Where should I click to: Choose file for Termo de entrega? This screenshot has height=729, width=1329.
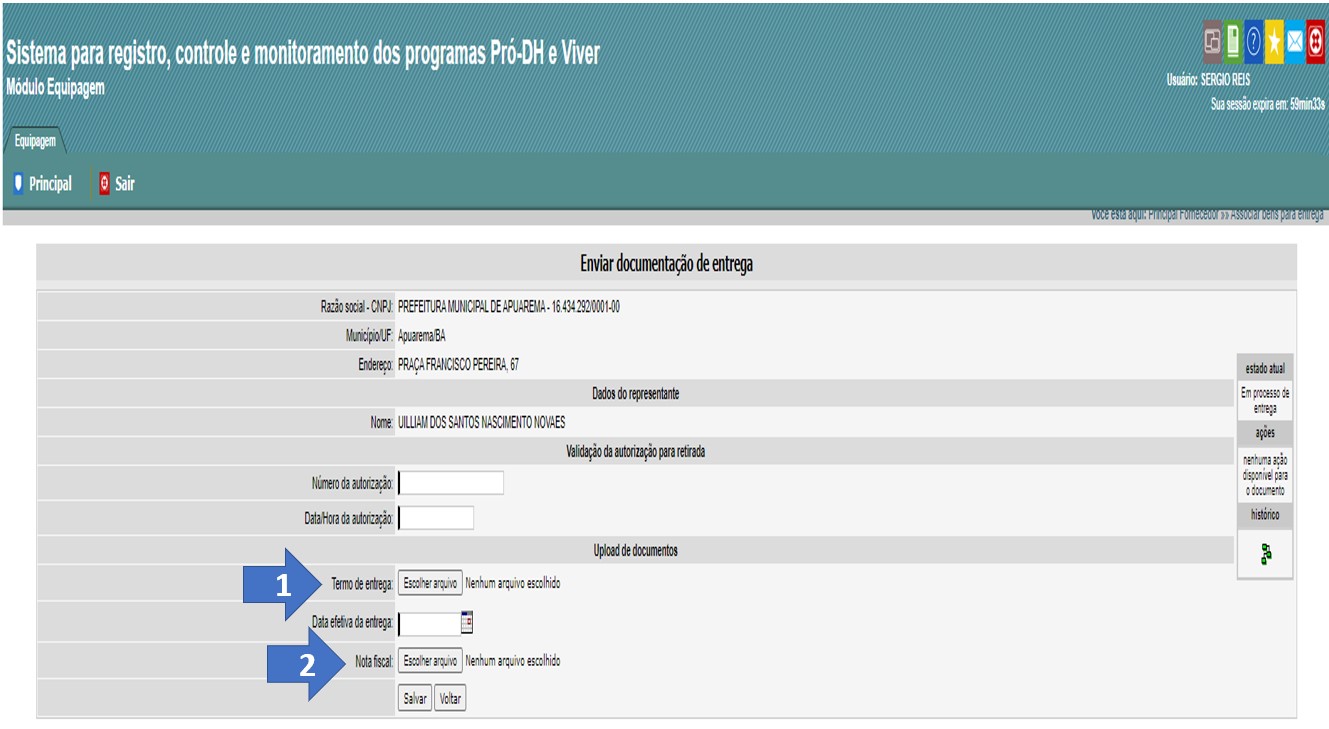[x=430, y=583]
